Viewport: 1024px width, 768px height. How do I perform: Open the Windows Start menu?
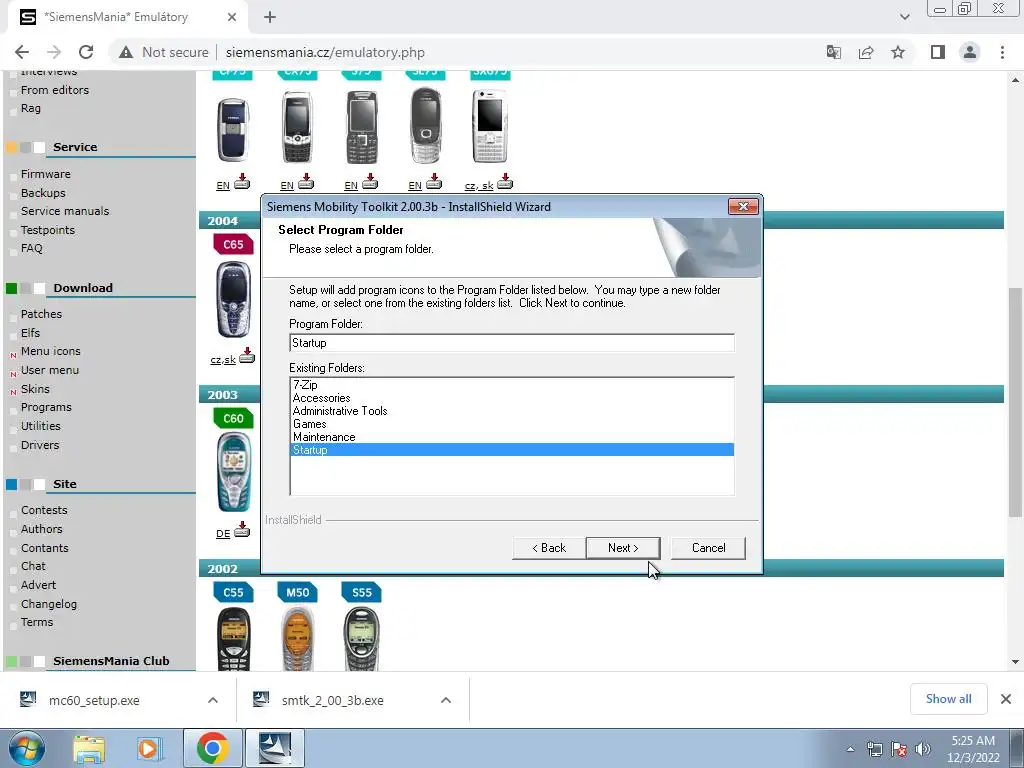click(27, 749)
